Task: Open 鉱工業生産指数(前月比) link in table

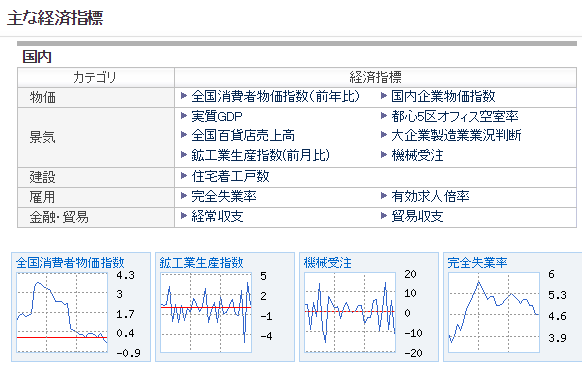Action: coord(260,155)
